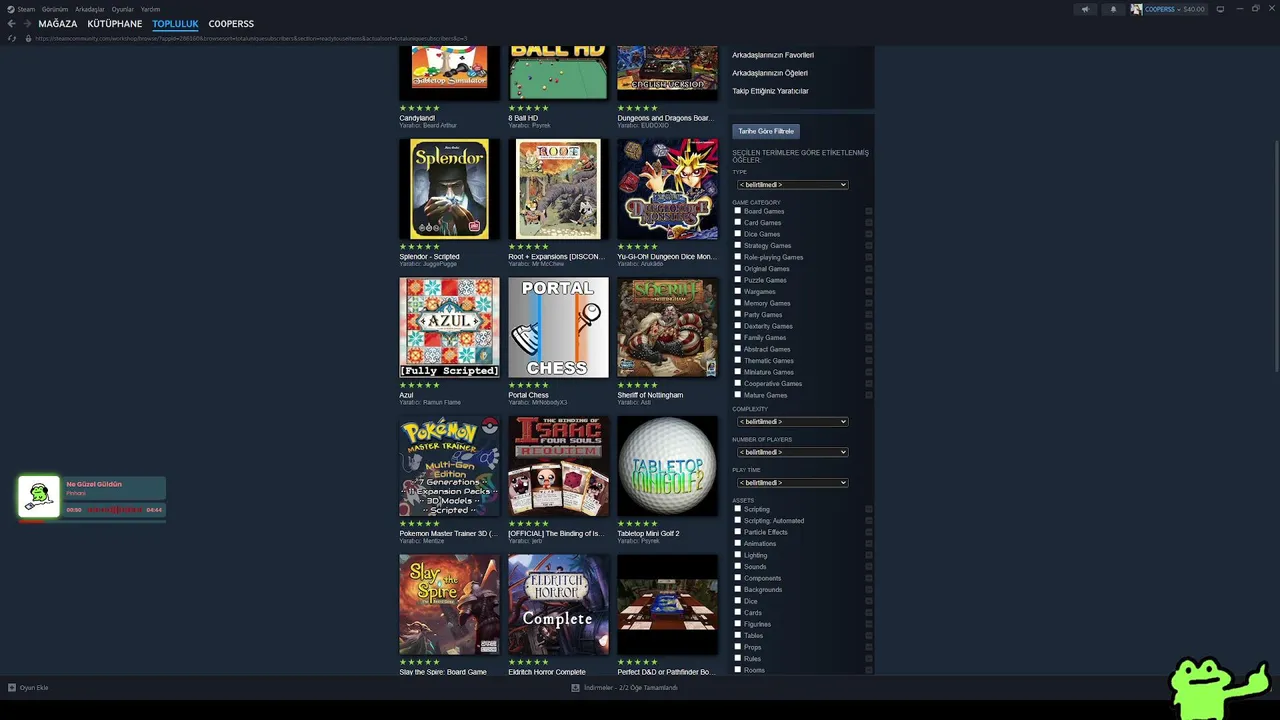Go back with the browser back arrow
Image resolution: width=1280 pixels, height=720 pixels.
(12, 23)
